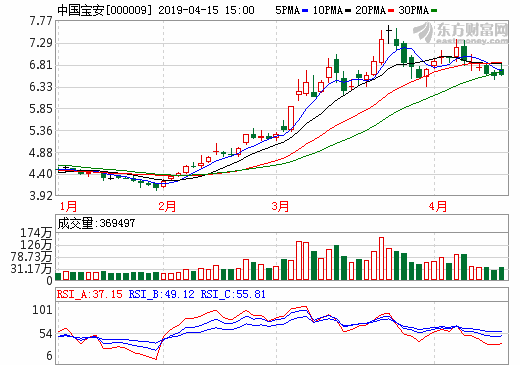
Task: Click the timestamp 2019-04-15 15:00
Action: (x=206, y=10)
